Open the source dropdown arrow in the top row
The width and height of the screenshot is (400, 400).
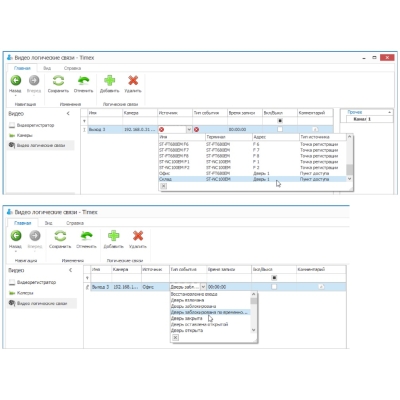189,129
